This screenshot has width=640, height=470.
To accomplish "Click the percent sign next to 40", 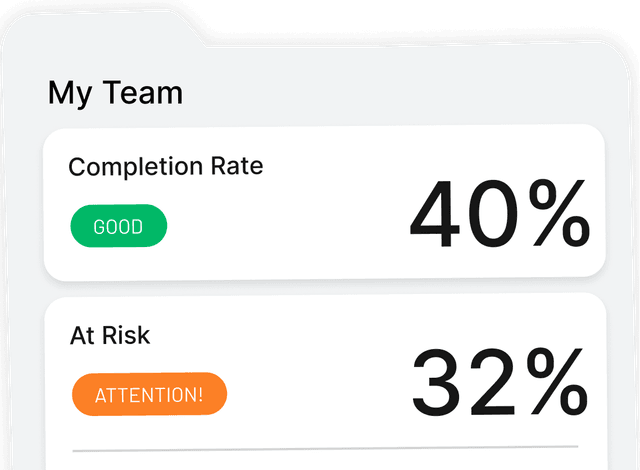I will tap(558, 216).
